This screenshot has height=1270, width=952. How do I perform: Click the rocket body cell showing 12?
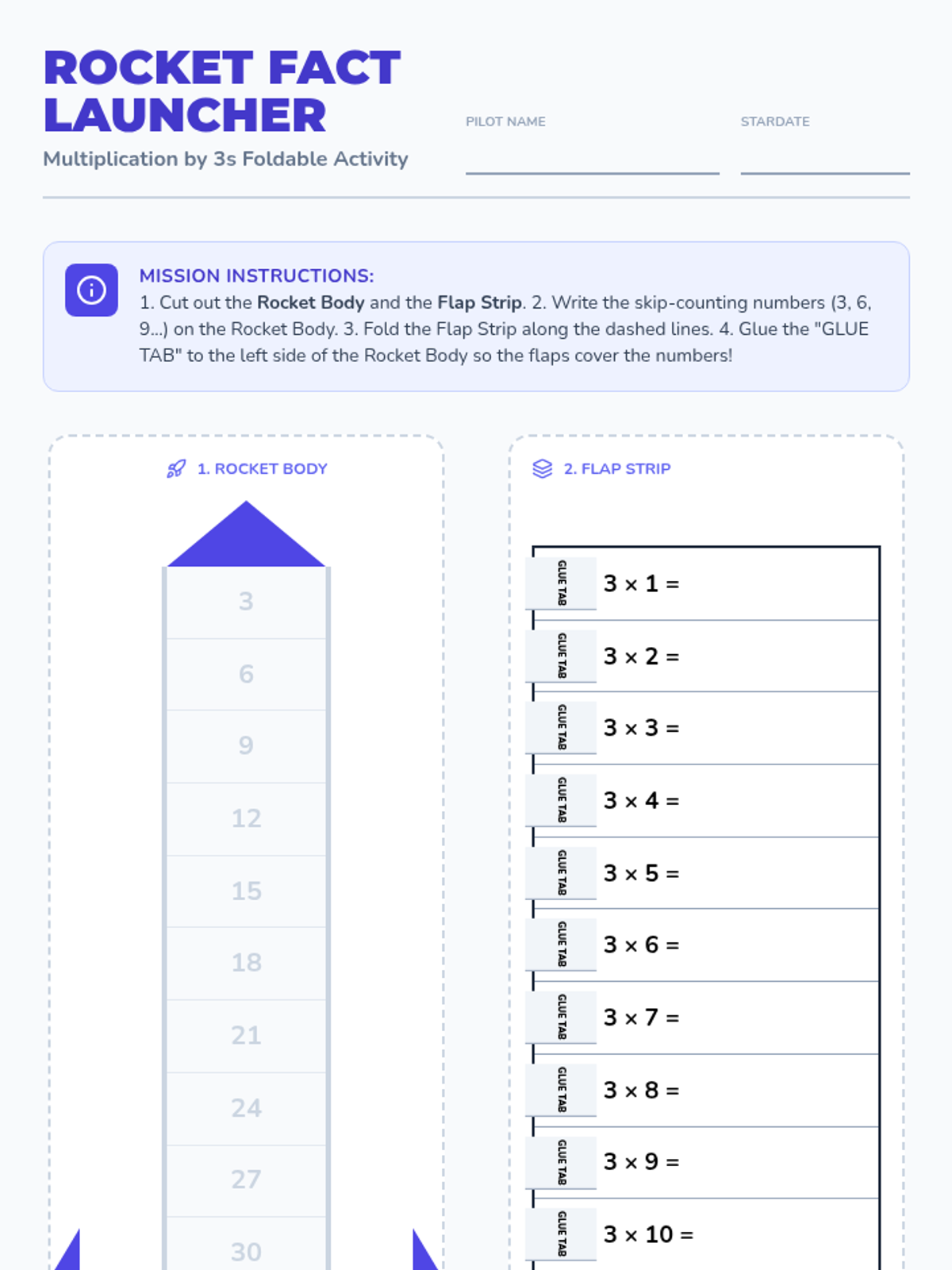(246, 819)
